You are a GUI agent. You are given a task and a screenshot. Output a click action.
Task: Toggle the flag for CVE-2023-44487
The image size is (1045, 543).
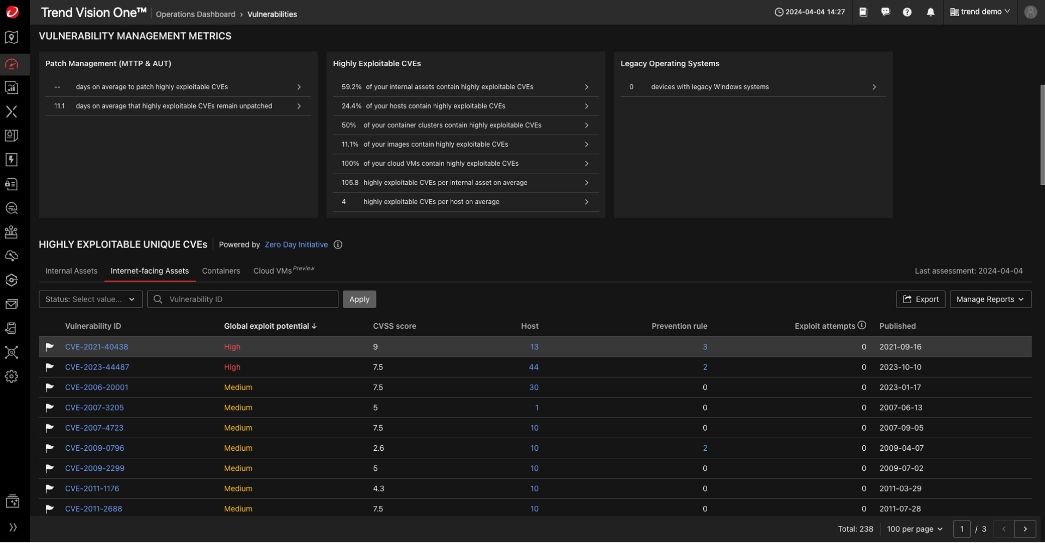tap(49, 367)
